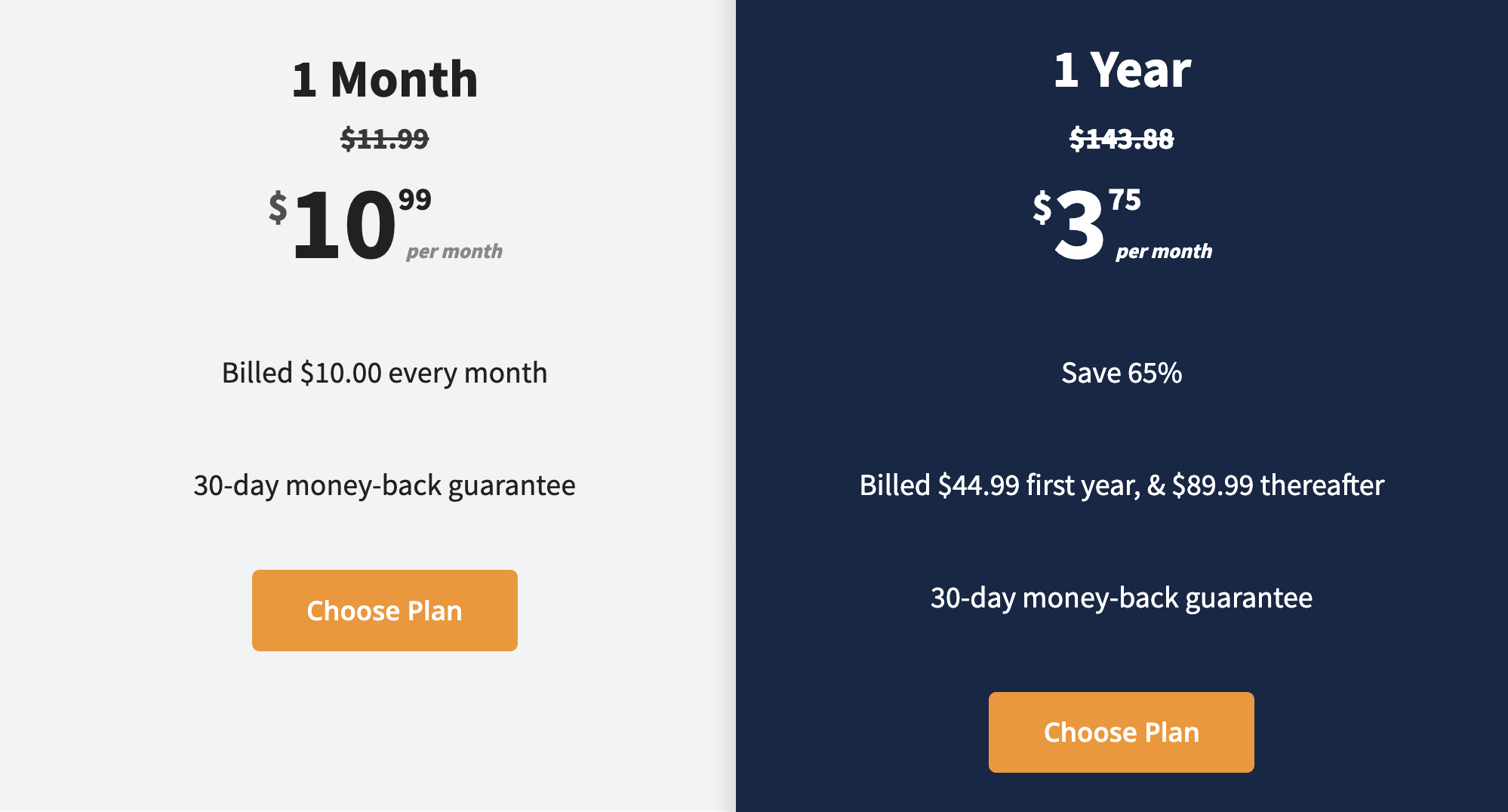Click Billed $10.00 every month text
Image resolution: width=1508 pixels, height=812 pixels.
click(x=384, y=373)
